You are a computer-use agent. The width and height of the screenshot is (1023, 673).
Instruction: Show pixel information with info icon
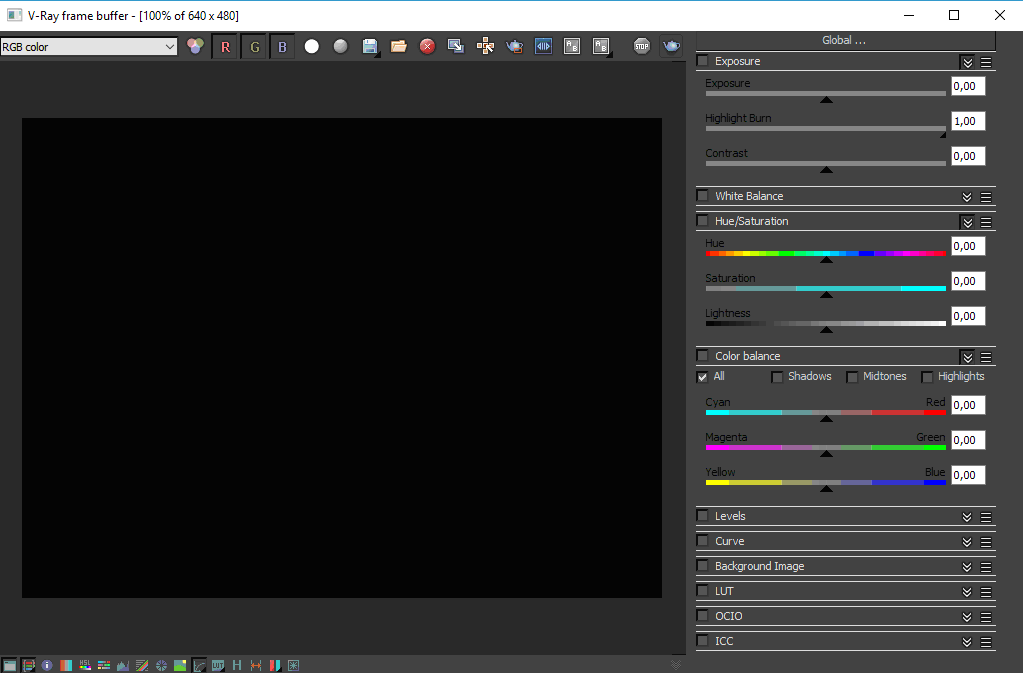[x=47, y=665]
